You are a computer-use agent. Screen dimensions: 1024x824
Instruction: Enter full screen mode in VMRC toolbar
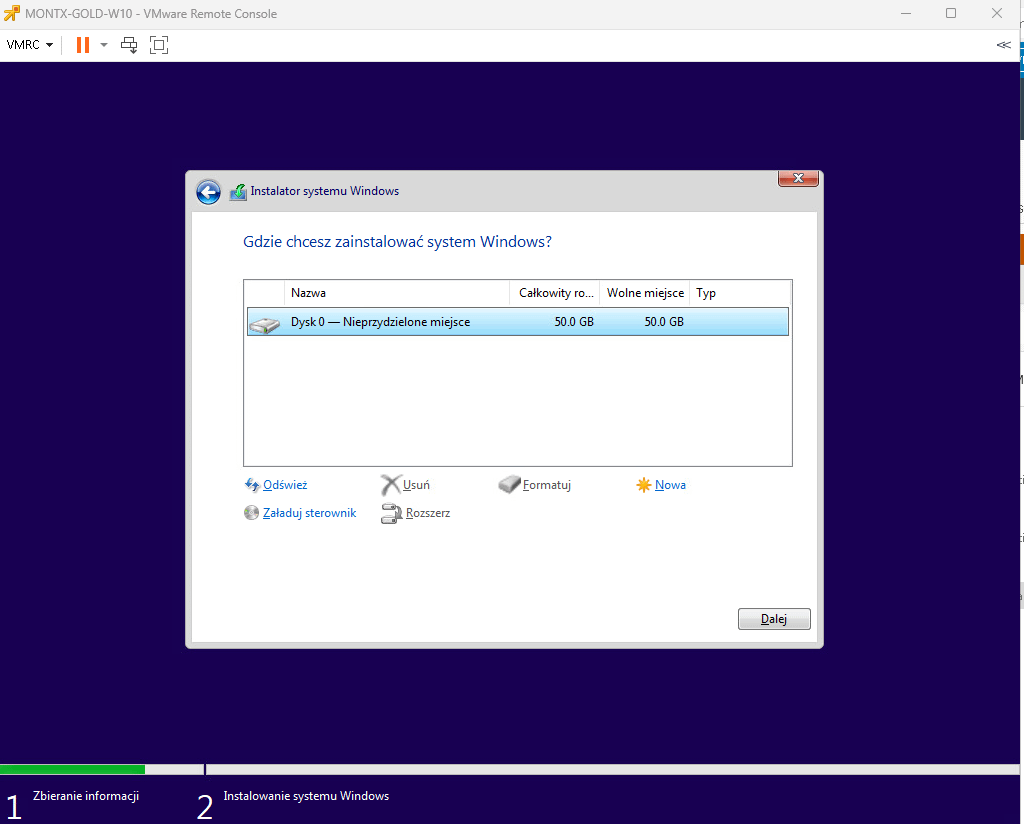[159, 45]
